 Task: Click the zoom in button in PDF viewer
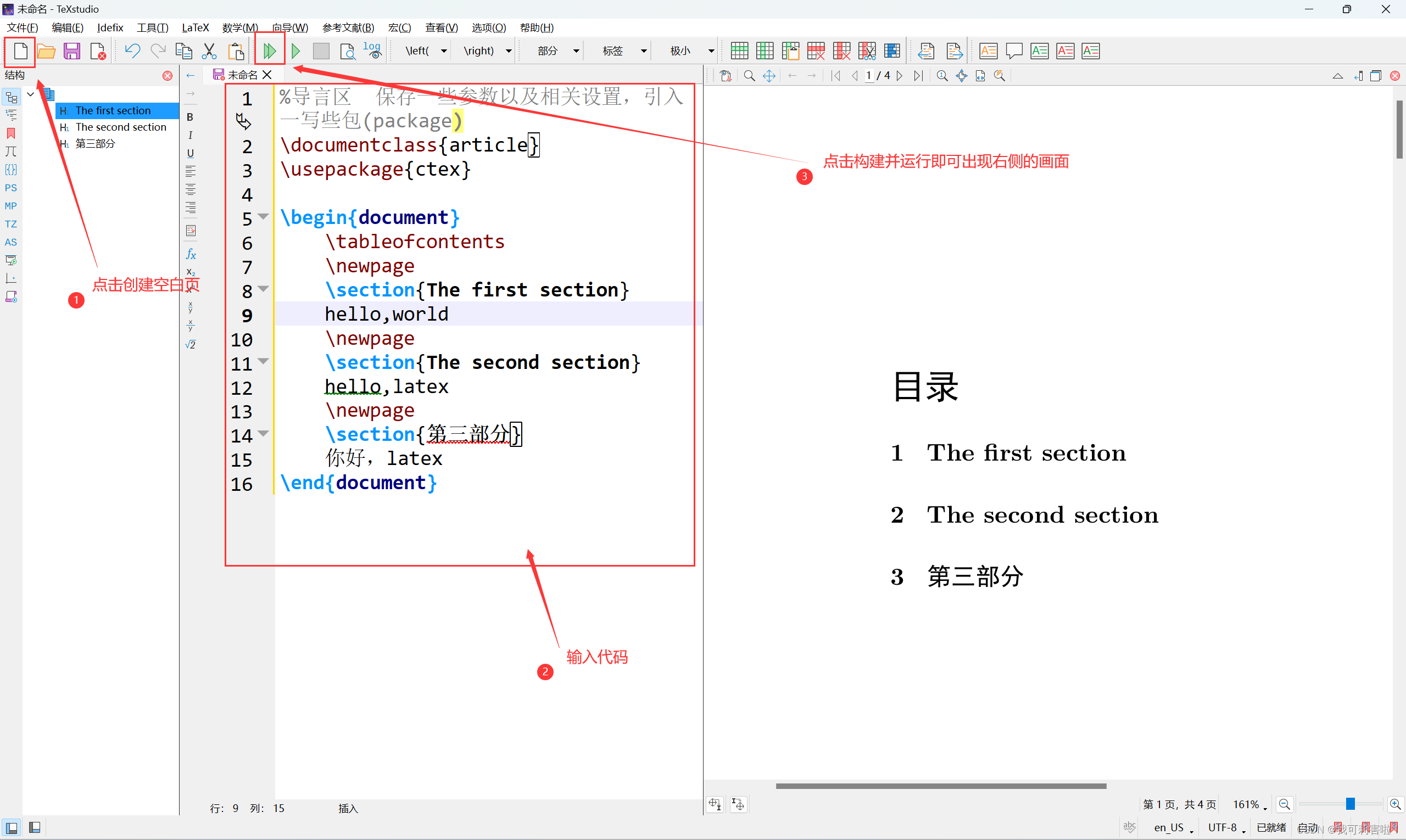(x=1396, y=804)
